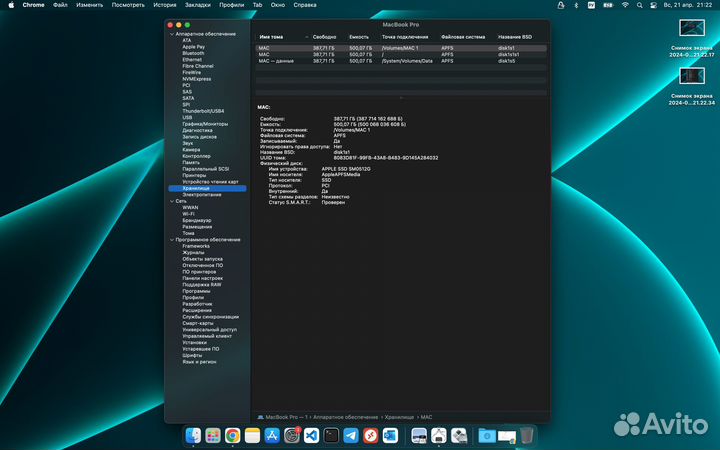The width and height of the screenshot is (720, 450).
Task: Select Программы under software section
Action: click(196, 291)
